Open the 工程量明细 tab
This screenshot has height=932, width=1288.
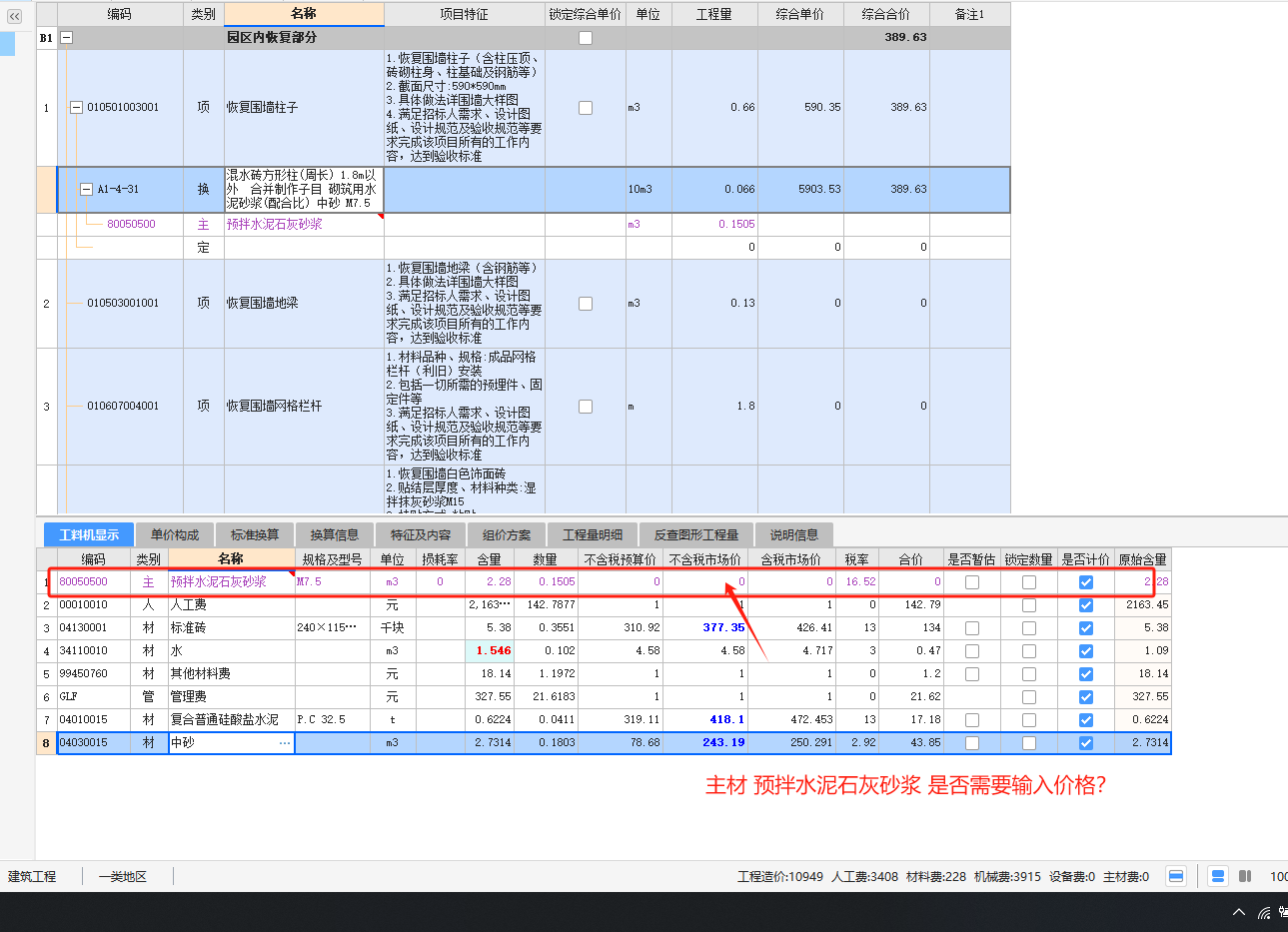coord(593,534)
